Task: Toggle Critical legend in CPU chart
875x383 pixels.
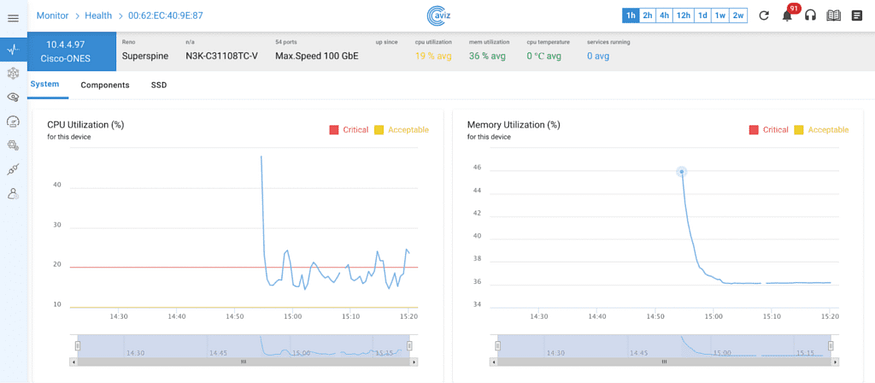Action: coord(349,130)
